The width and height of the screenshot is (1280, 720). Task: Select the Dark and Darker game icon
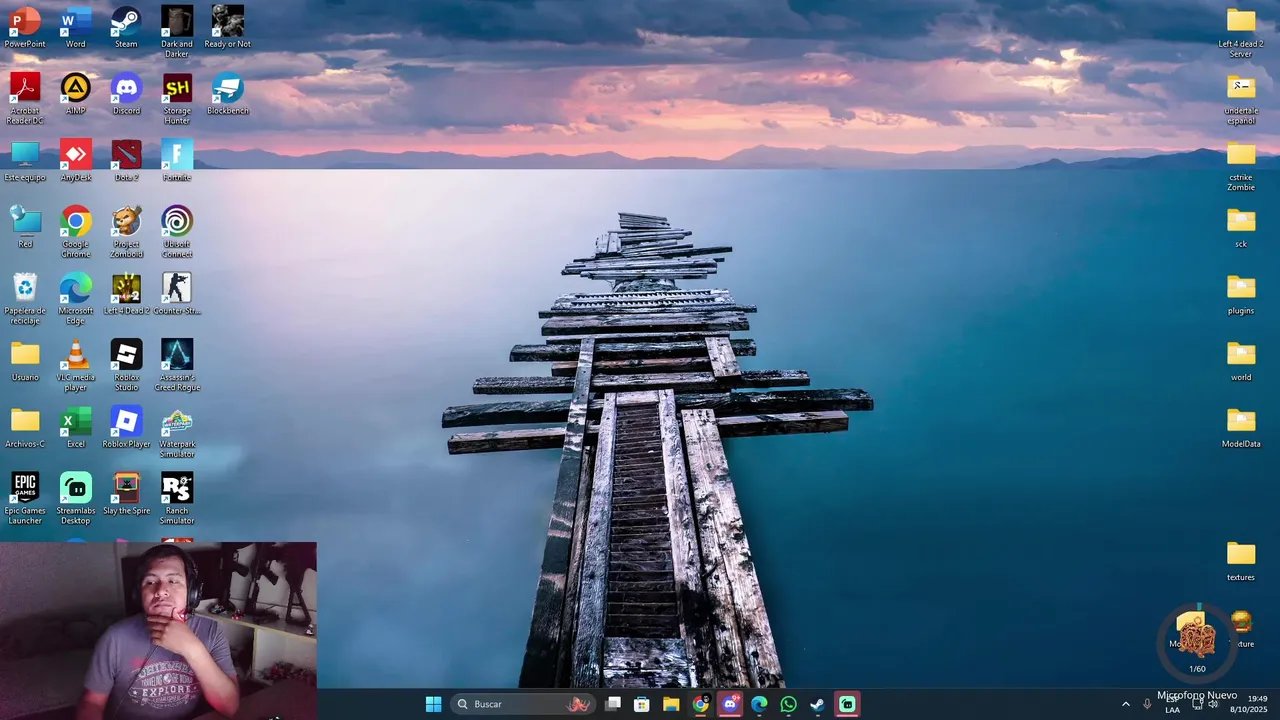(x=177, y=31)
